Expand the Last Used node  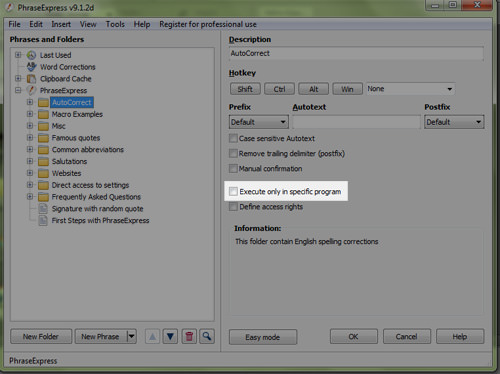tap(18, 55)
